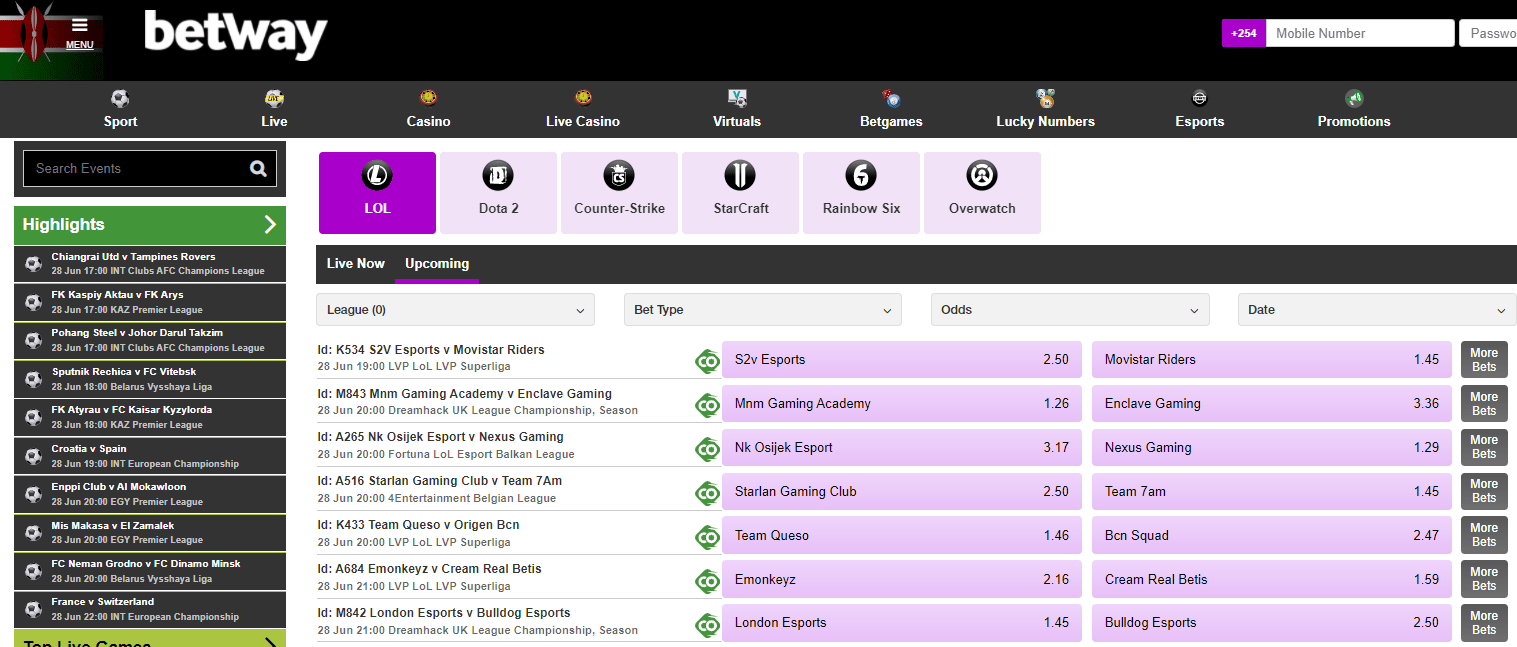Bet on Enclave Gaming at 3.36
This screenshot has width=1517, height=647.
coord(1272,404)
